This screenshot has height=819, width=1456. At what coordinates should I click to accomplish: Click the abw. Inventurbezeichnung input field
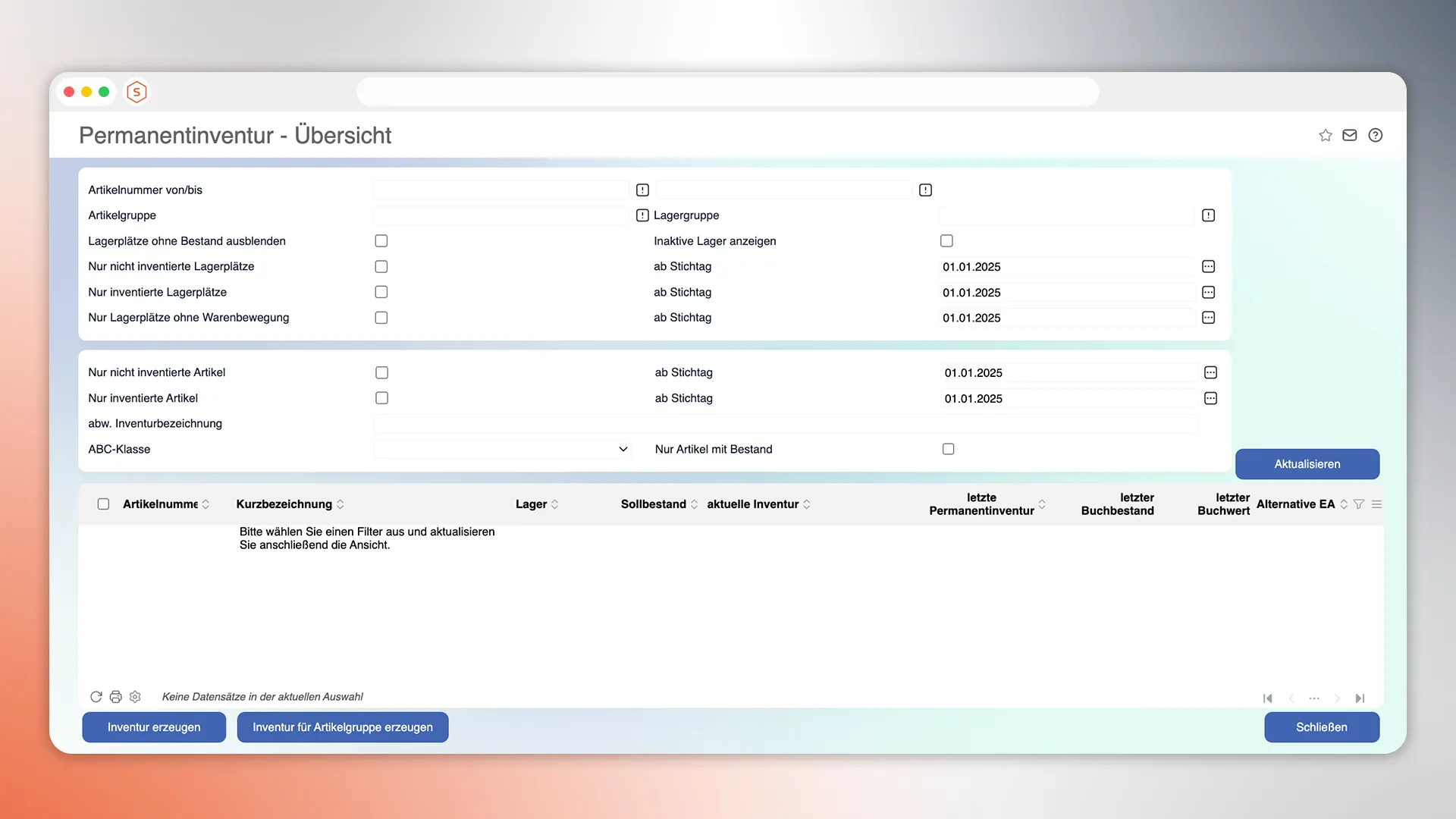(x=785, y=424)
